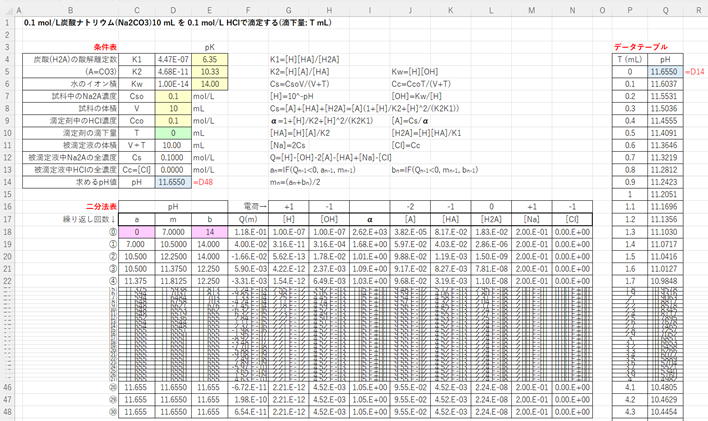Select the title cell about 0.1 mol/L Na2CO3 titration
708x421 pixels.
(177, 22)
